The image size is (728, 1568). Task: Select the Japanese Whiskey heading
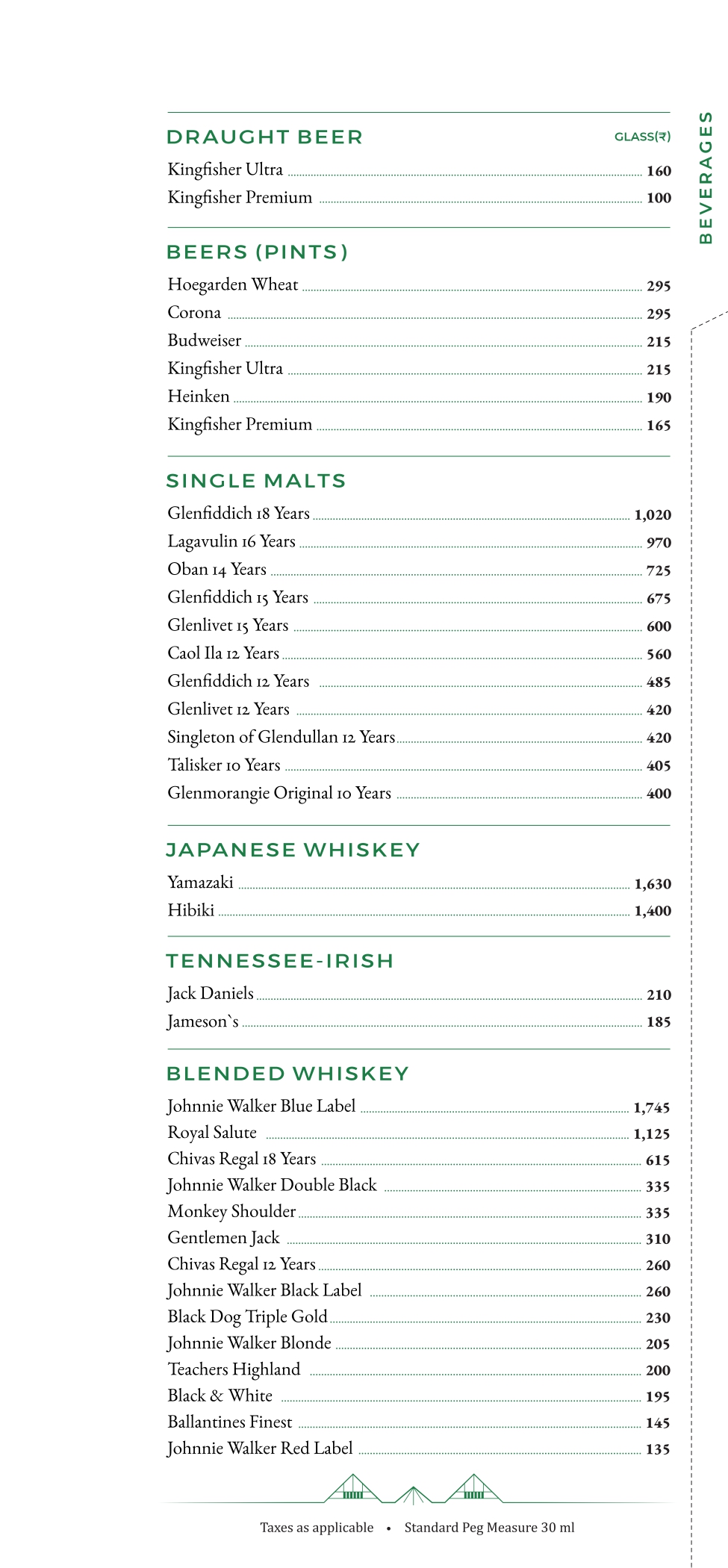[x=293, y=850]
